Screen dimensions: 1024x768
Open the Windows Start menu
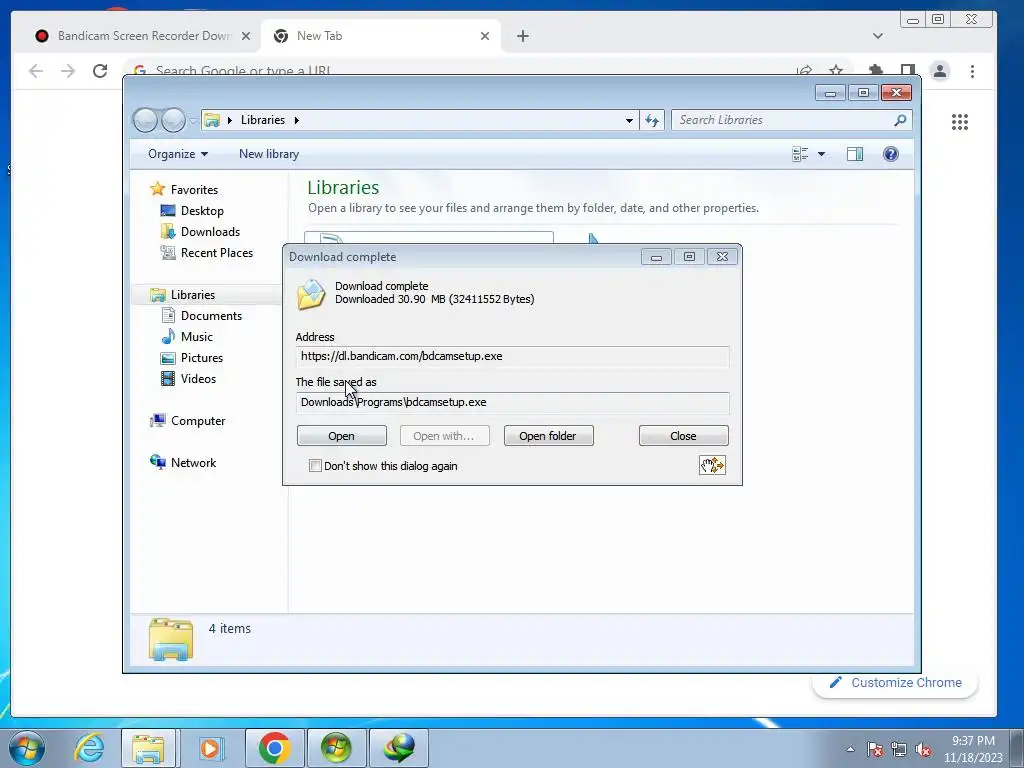pyautogui.click(x=26, y=748)
